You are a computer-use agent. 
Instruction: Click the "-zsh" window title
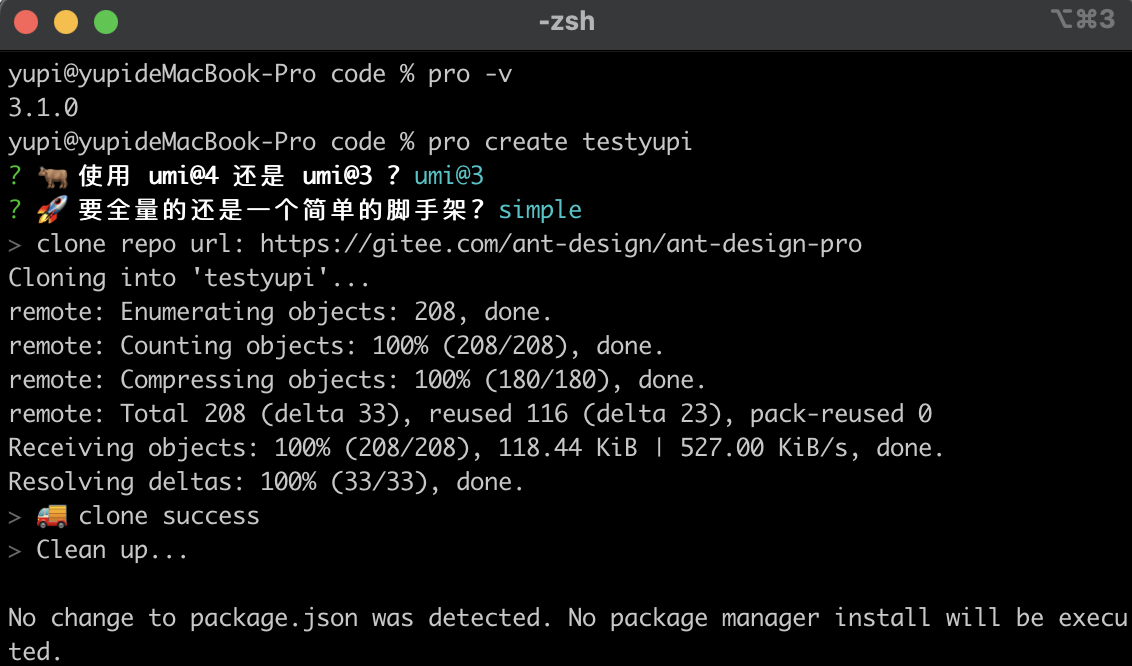566,21
